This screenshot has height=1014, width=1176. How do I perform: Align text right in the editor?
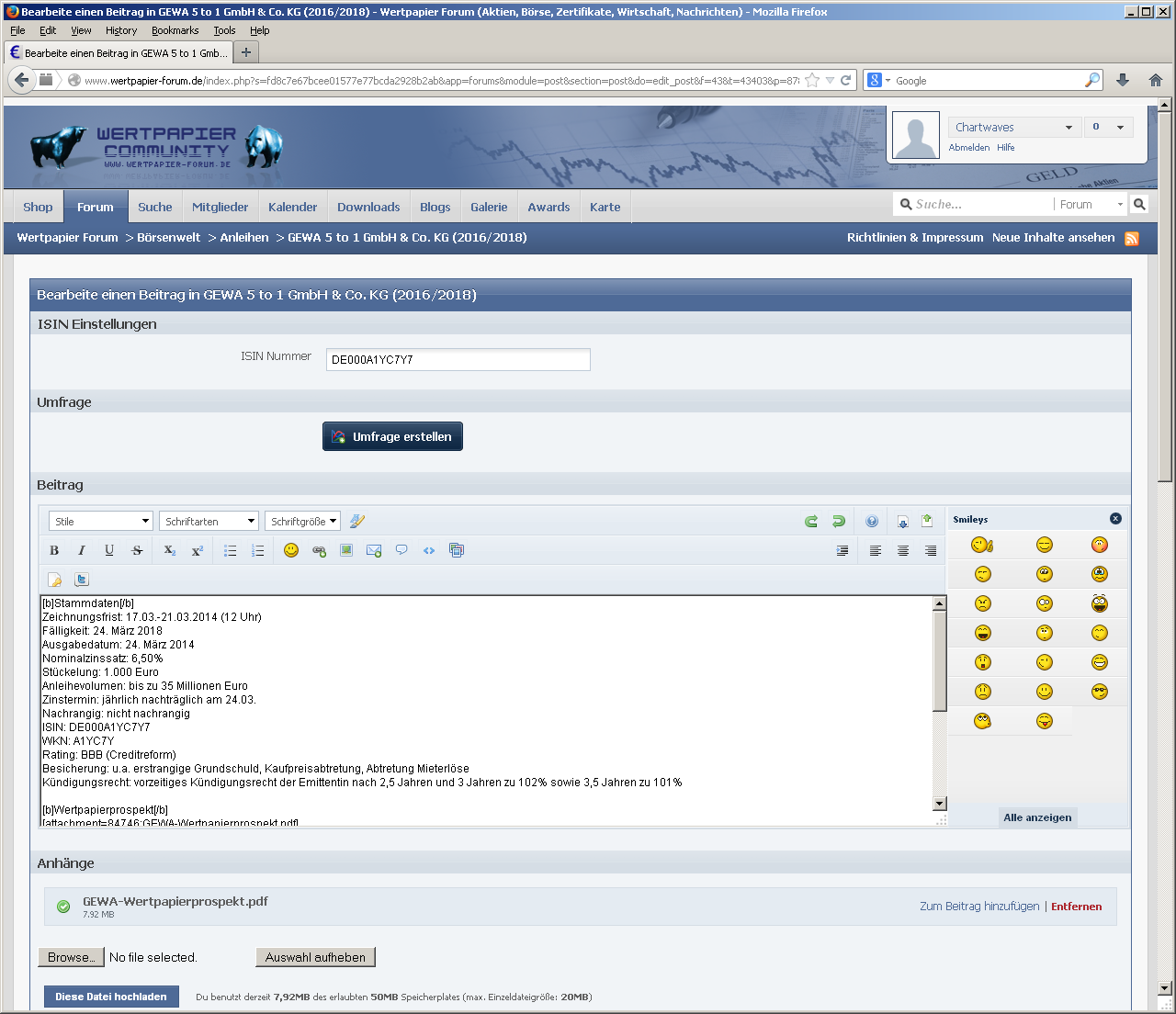[931, 550]
